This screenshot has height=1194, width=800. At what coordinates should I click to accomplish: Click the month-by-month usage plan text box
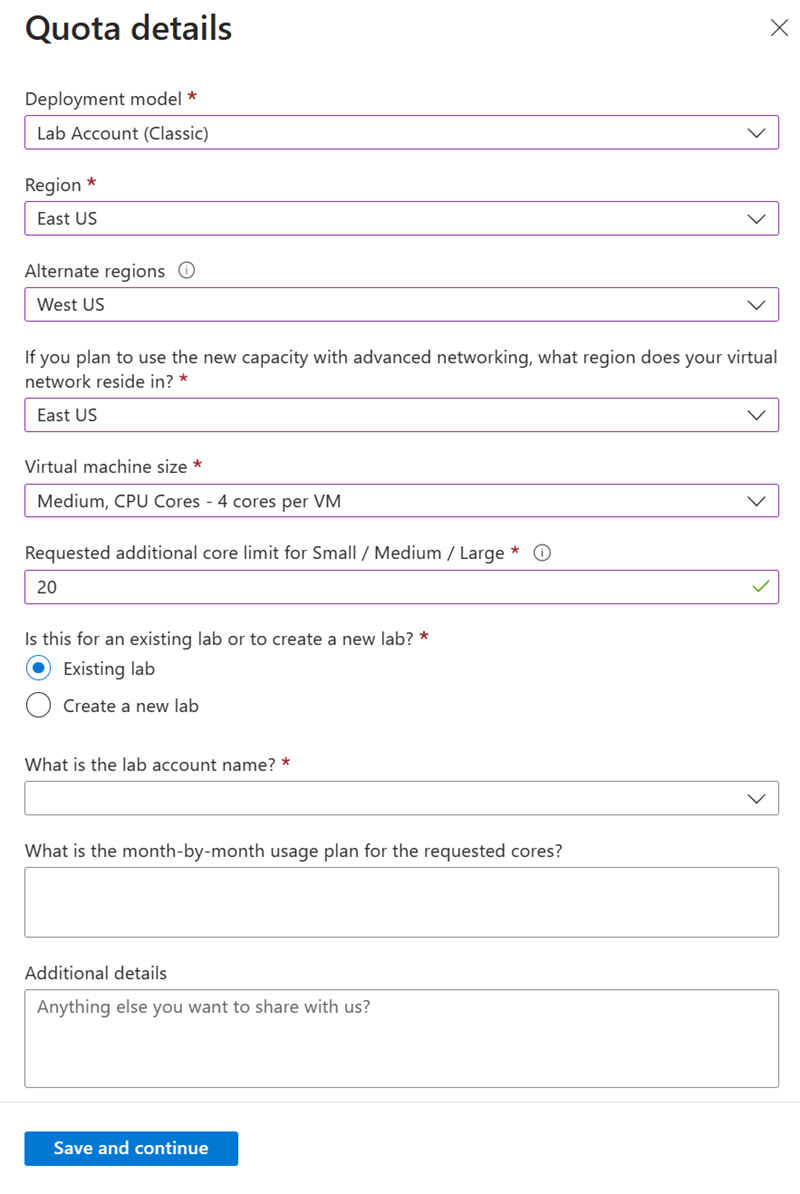click(x=401, y=902)
